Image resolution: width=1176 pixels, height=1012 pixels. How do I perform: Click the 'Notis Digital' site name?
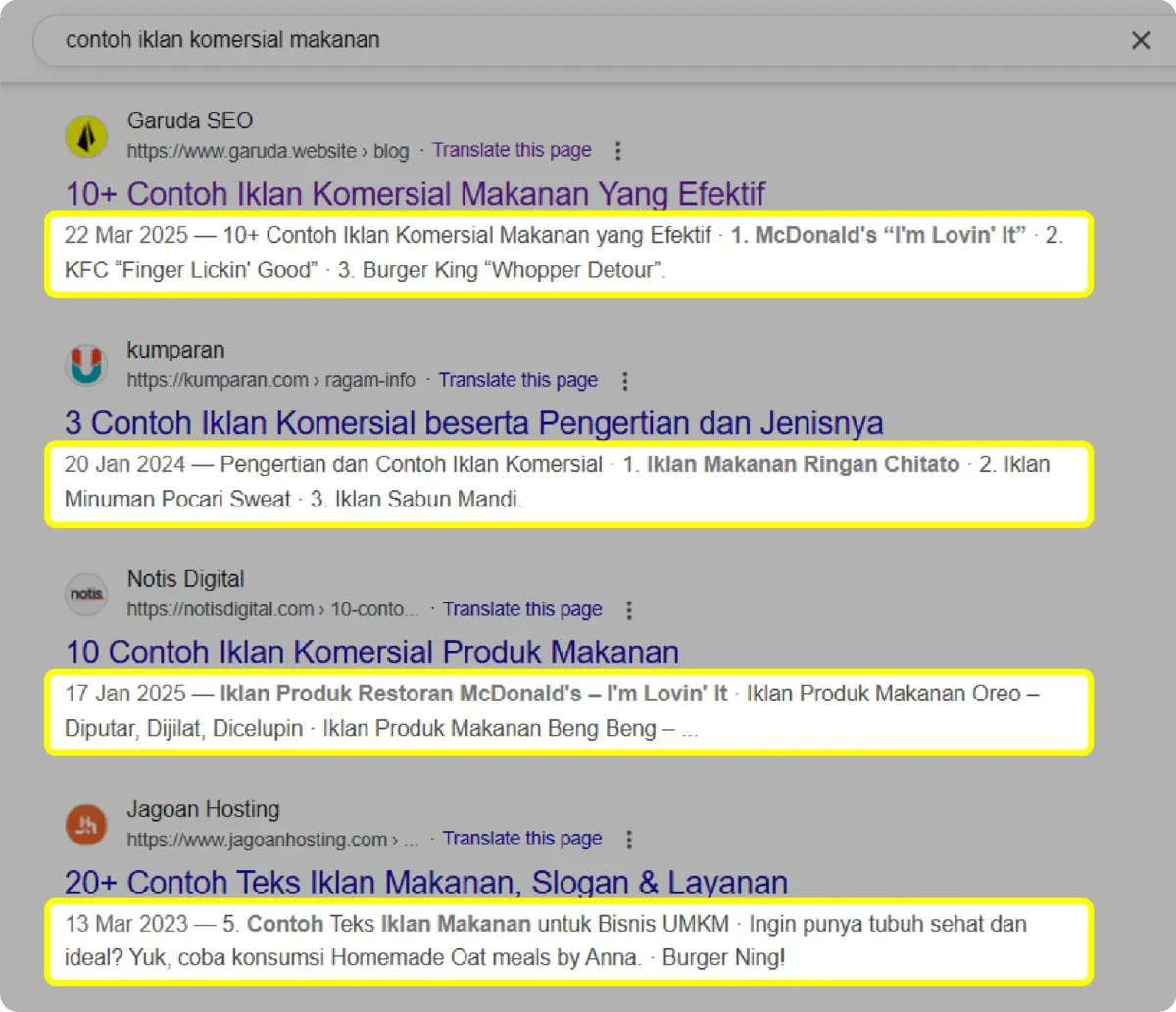(185, 579)
